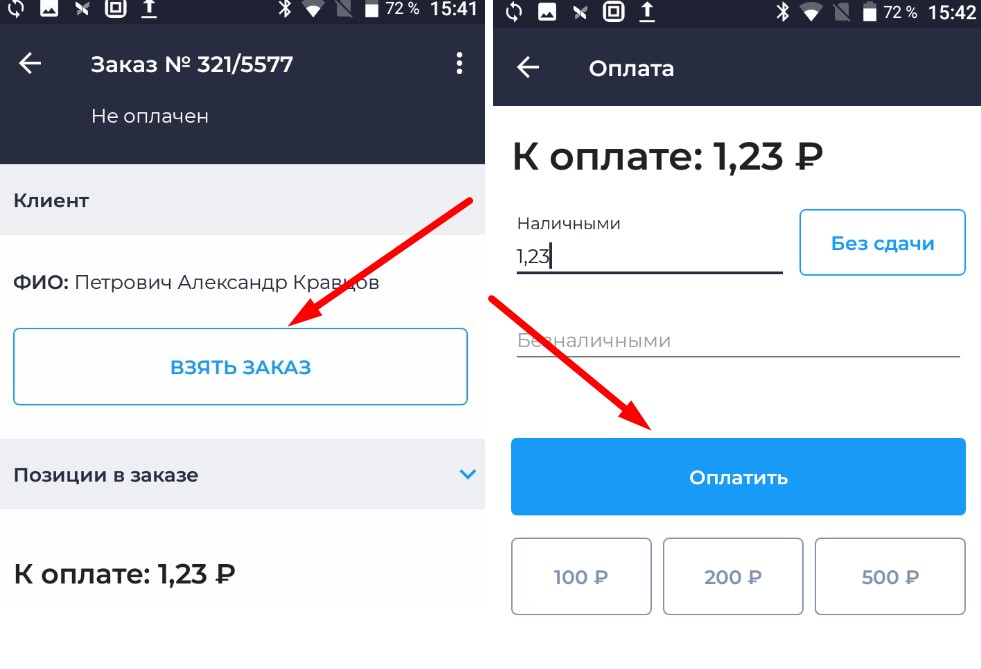
Task: Select the 500 ₽ quick amount
Action: tap(890, 576)
